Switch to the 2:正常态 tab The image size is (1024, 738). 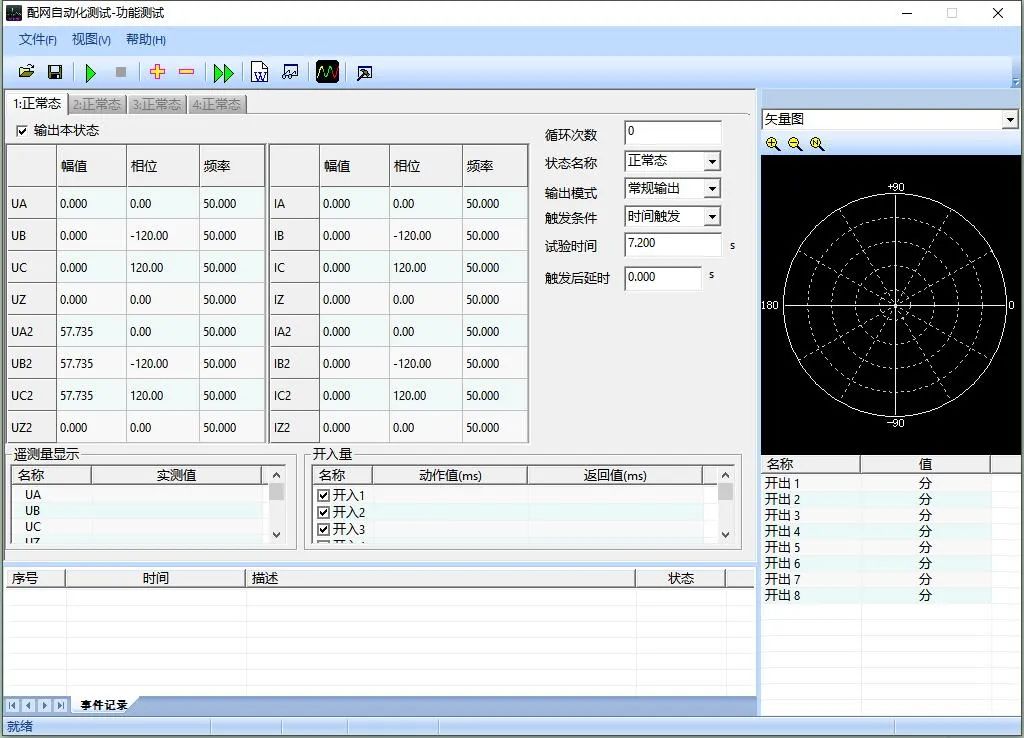pyautogui.click(x=97, y=104)
